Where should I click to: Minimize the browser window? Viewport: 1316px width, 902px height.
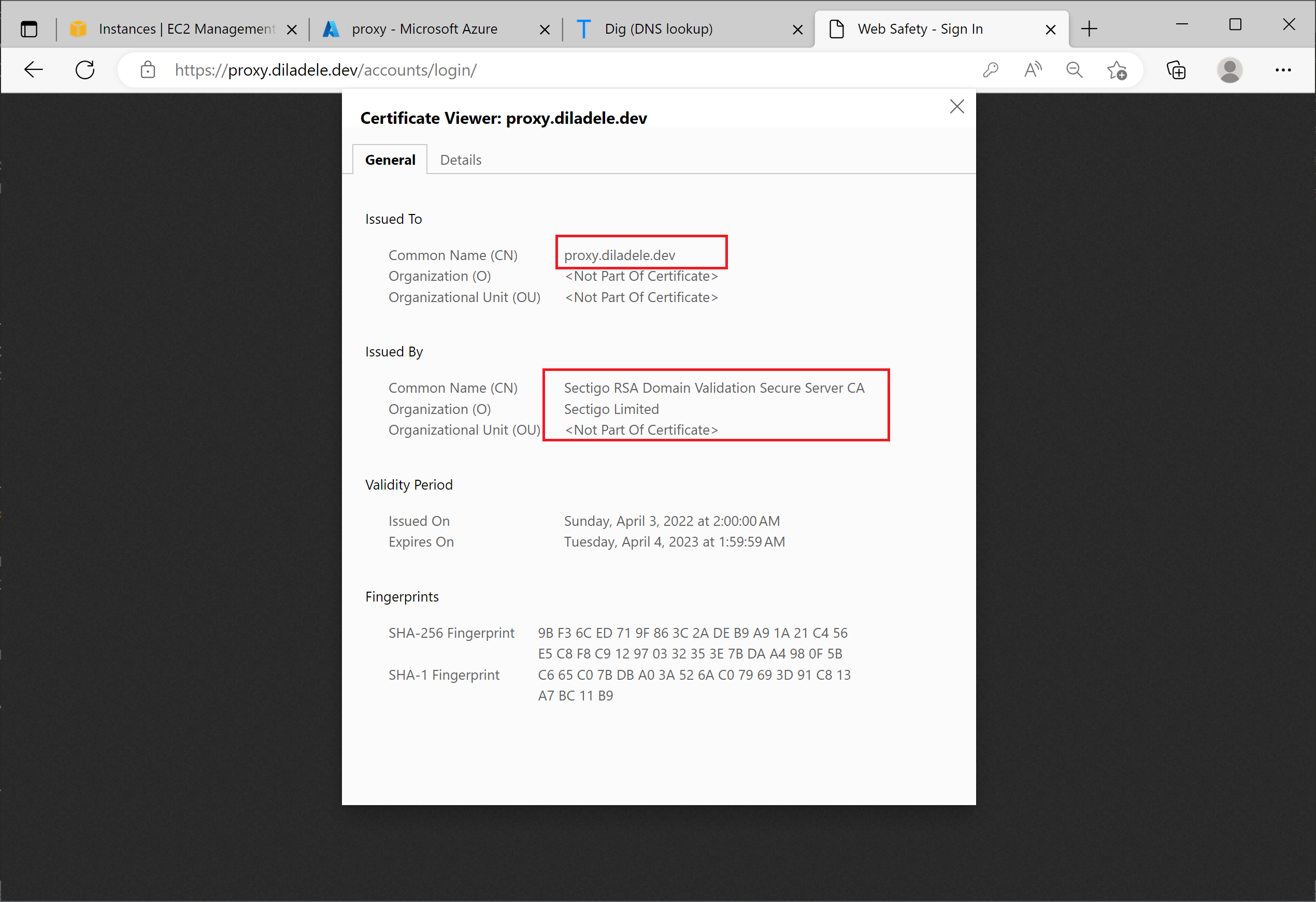click(x=1182, y=24)
